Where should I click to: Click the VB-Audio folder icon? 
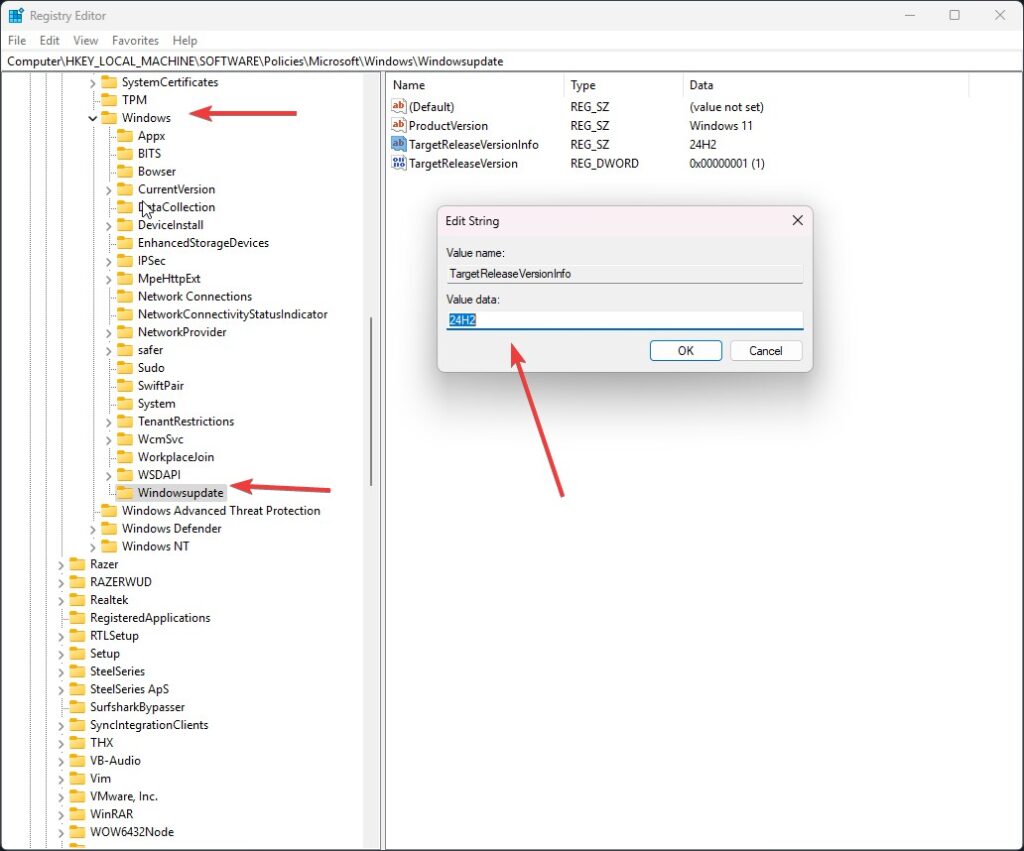77,760
